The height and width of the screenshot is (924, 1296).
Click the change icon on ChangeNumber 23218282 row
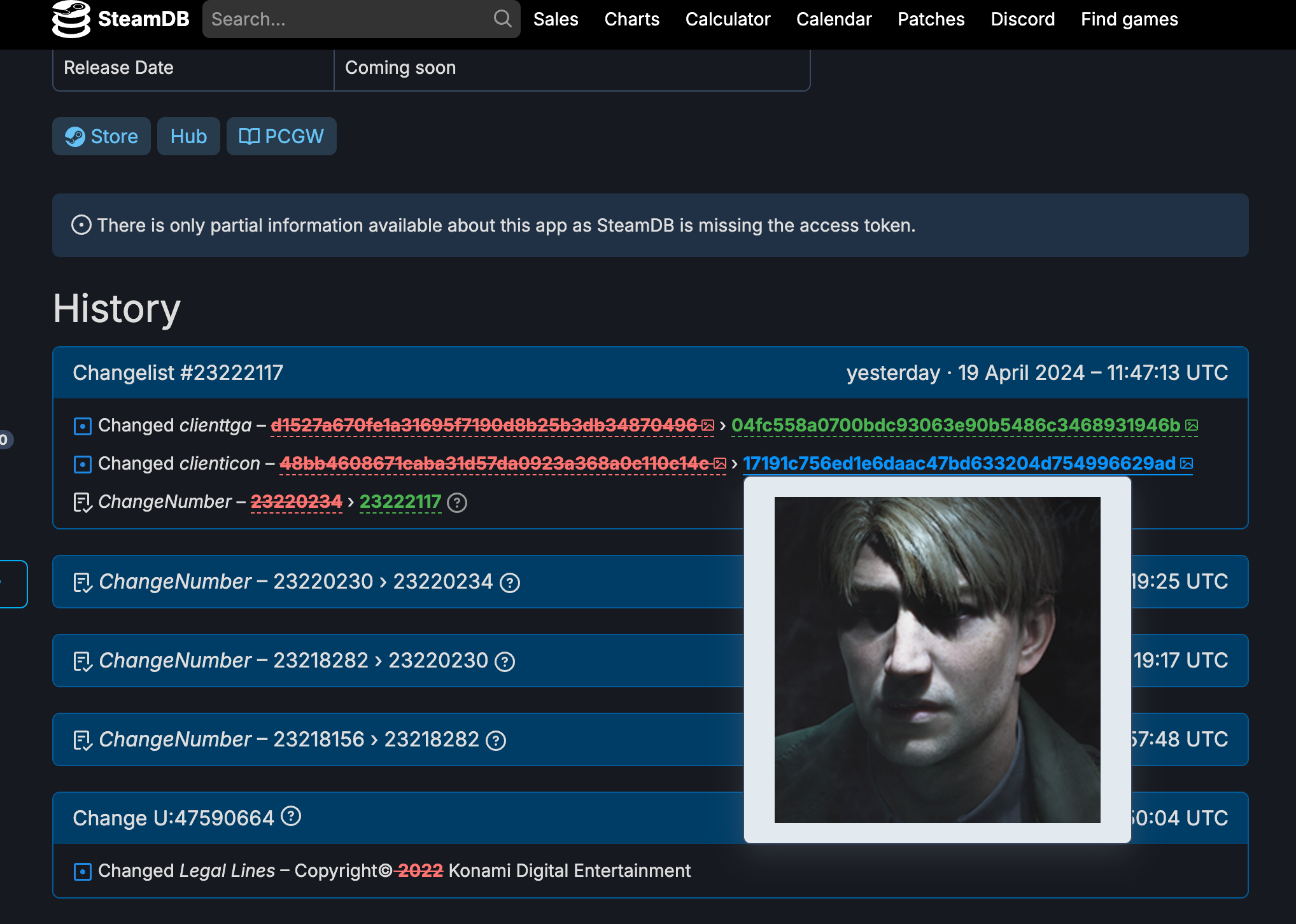(83, 660)
